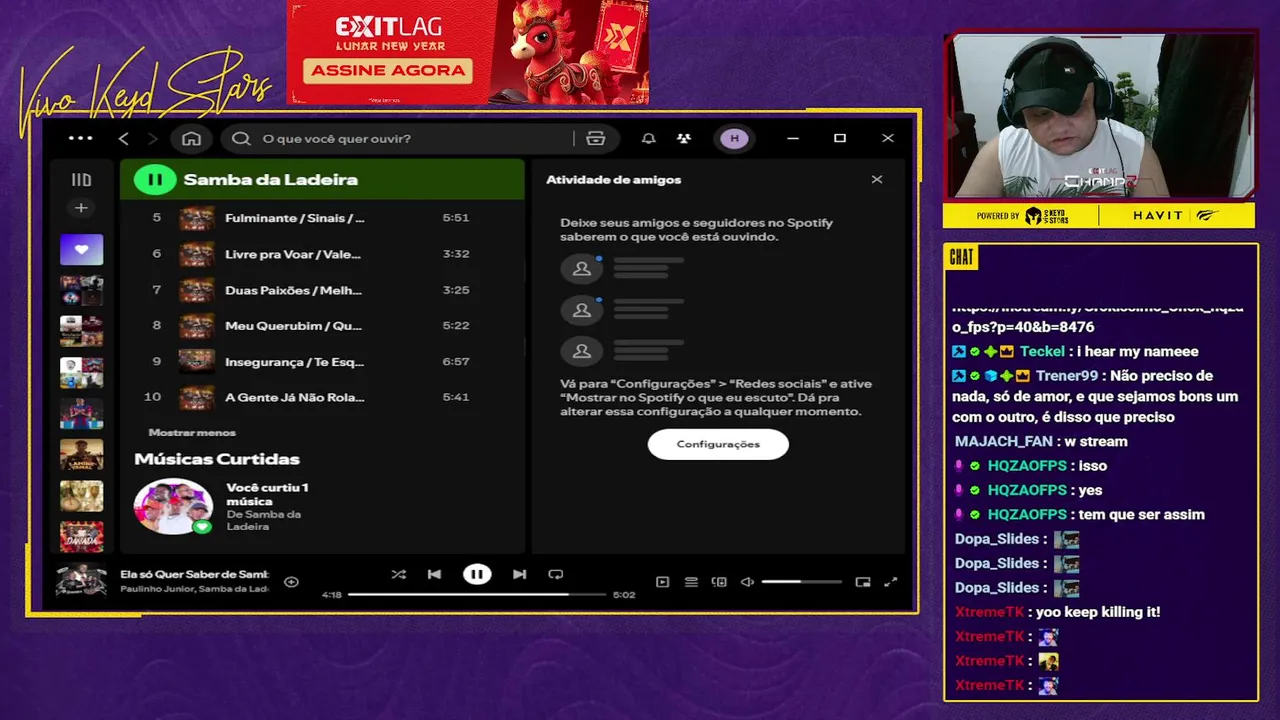Open Connect to a device

point(719,581)
